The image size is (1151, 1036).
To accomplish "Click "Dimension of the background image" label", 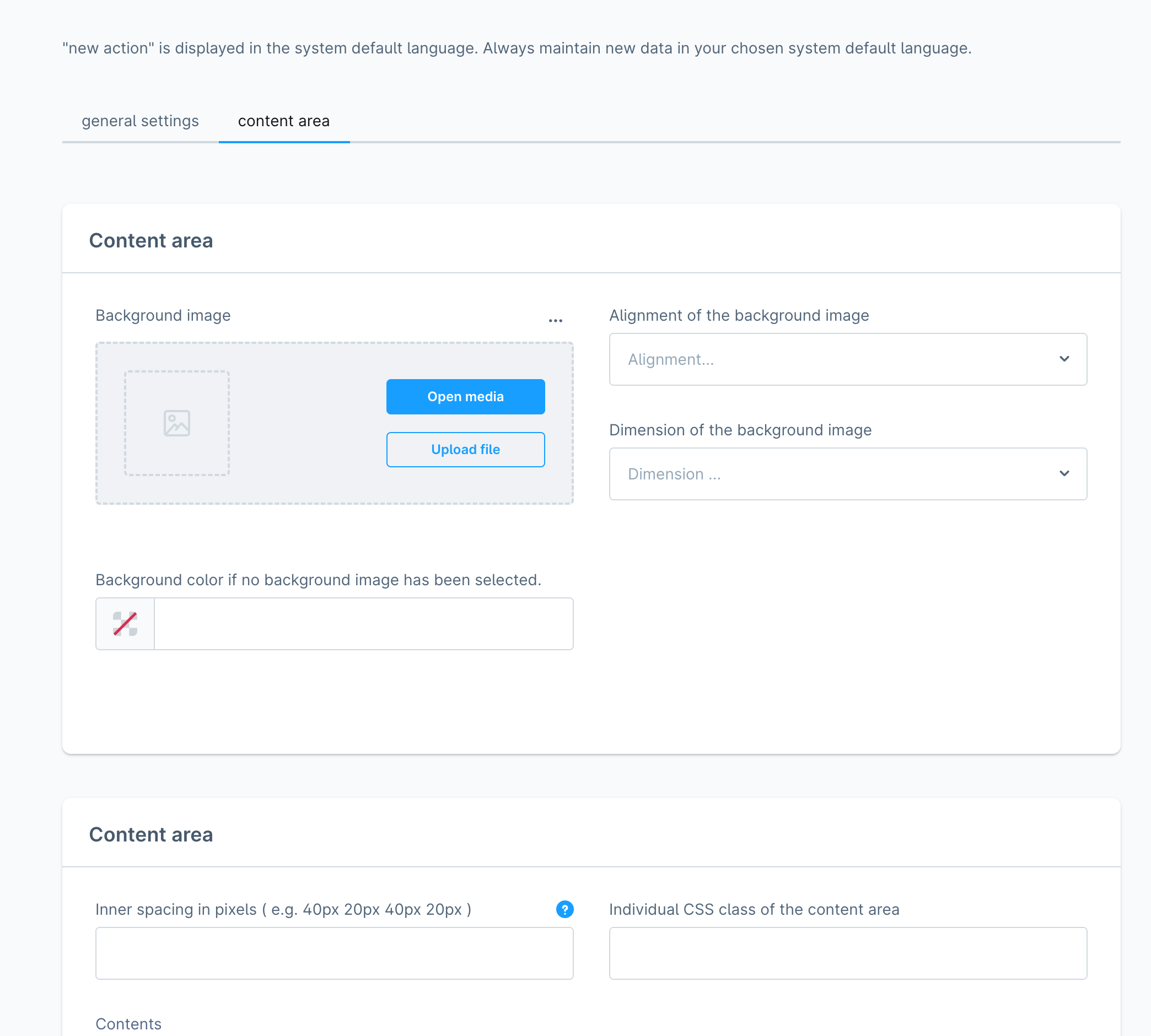I will [740, 430].
